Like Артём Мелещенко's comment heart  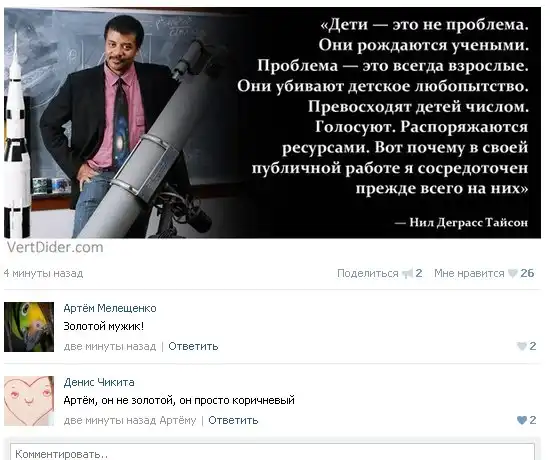point(522,346)
